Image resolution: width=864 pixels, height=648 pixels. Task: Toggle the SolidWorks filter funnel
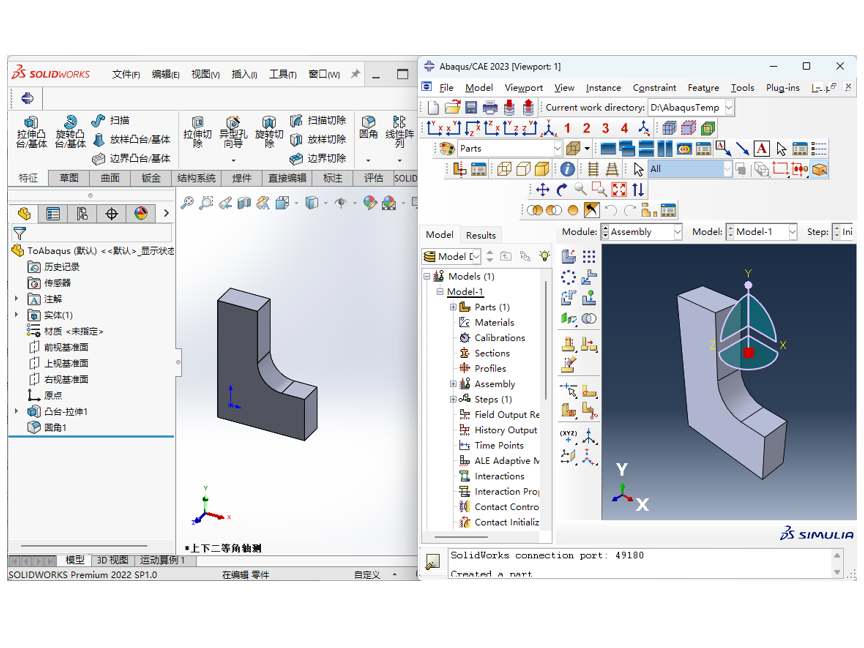click(x=19, y=233)
